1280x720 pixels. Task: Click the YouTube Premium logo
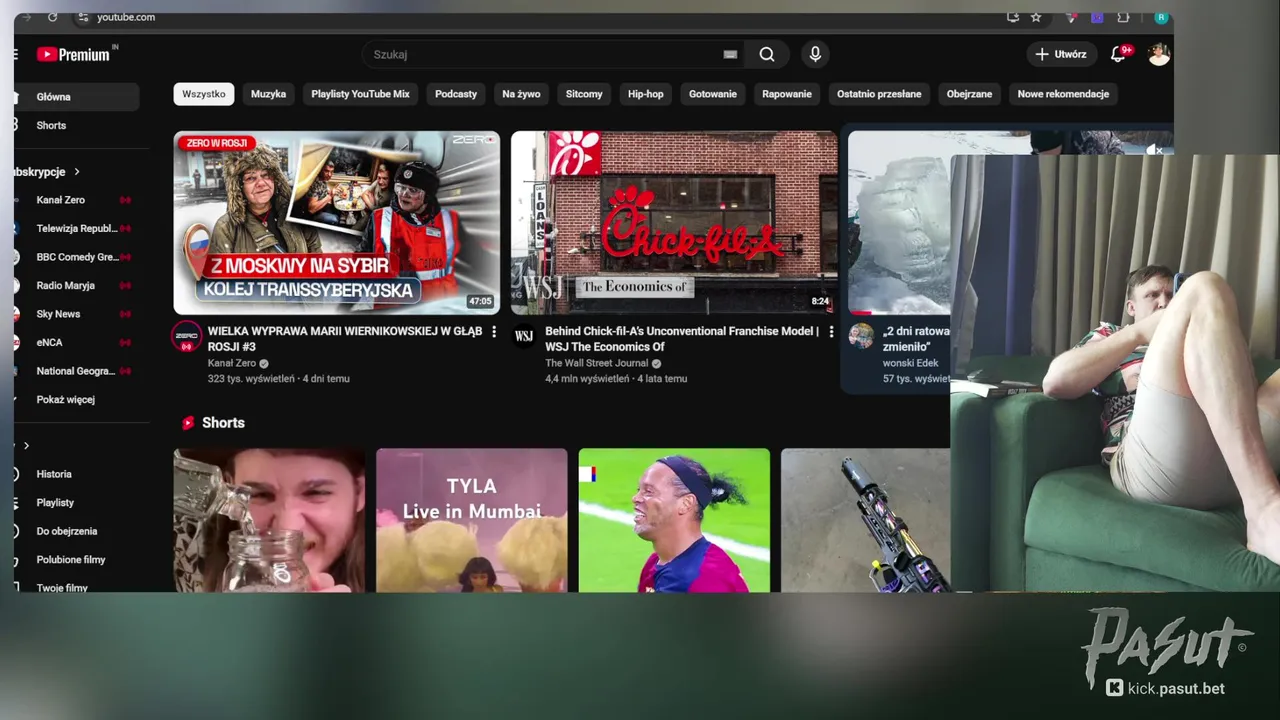(x=73, y=55)
